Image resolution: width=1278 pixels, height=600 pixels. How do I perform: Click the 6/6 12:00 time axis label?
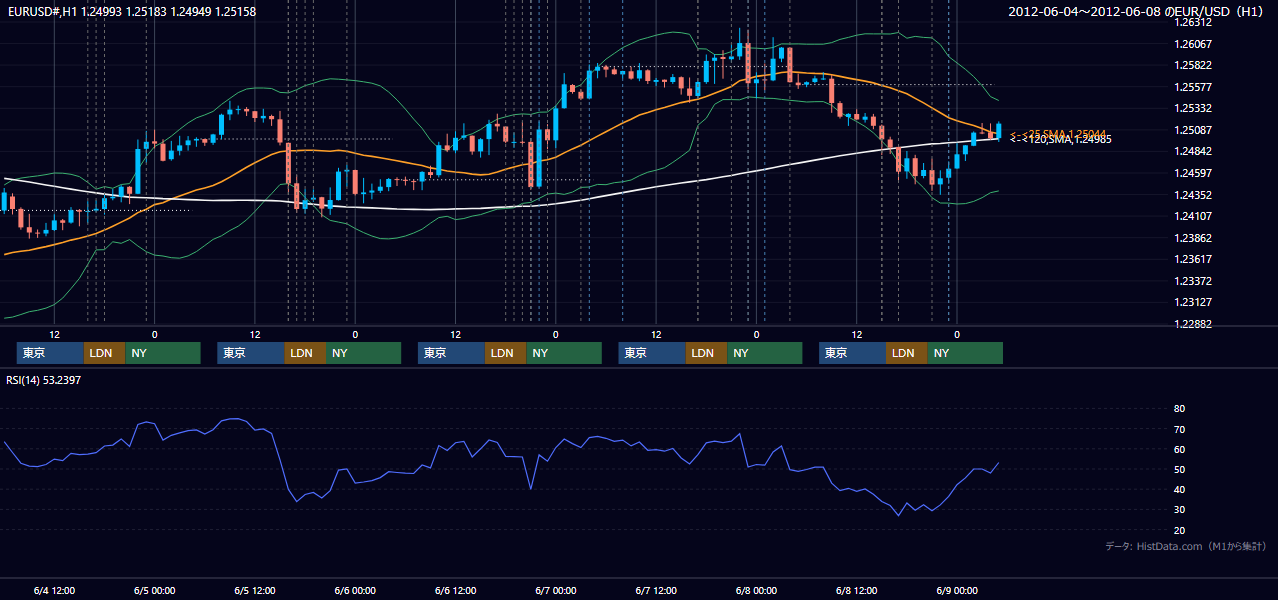click(455, 590)
